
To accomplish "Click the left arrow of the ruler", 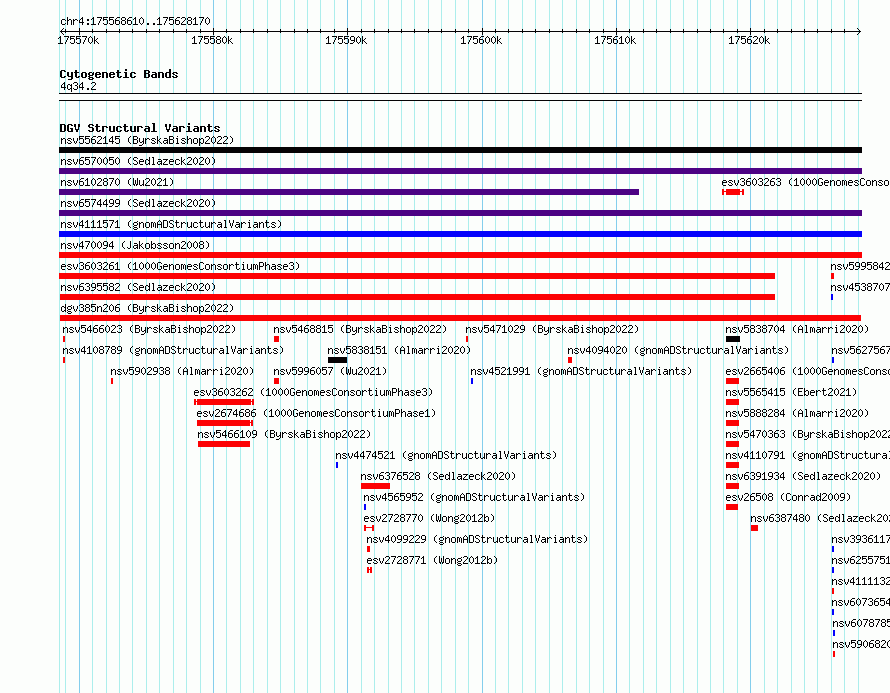I will click(62, 31).
